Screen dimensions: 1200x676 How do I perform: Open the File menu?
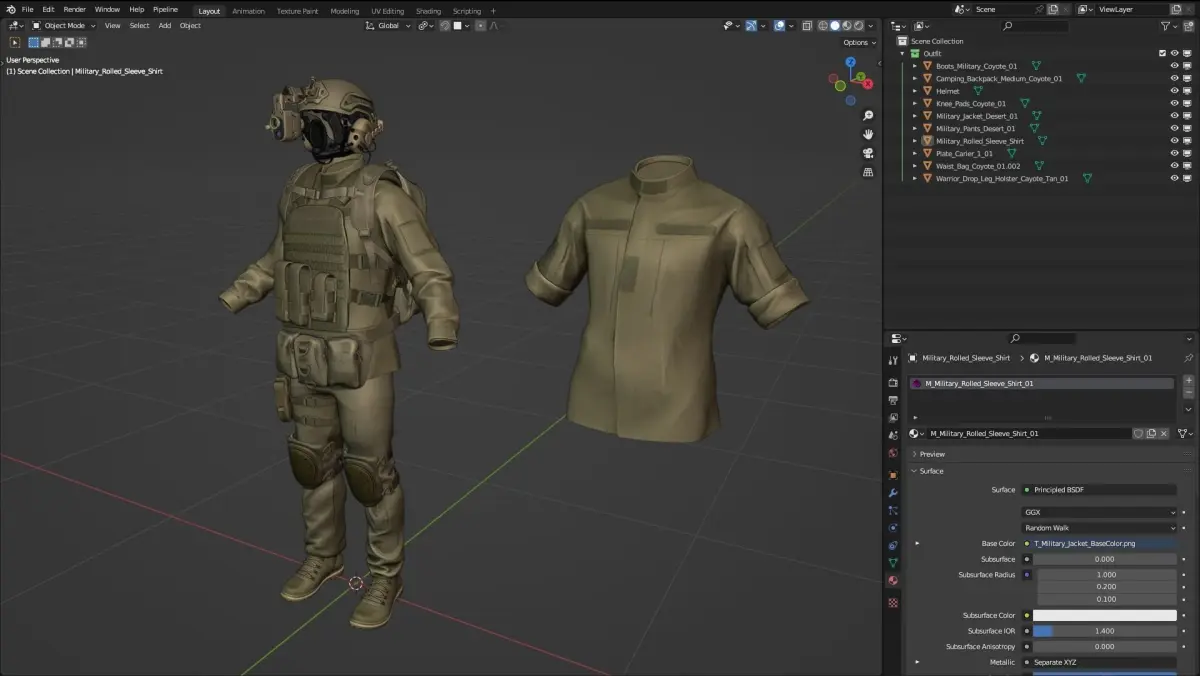pos(27,9)
